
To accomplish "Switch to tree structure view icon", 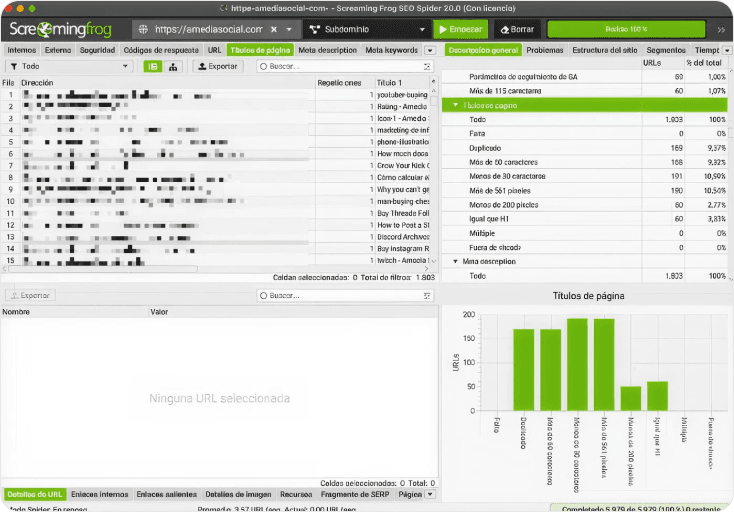I will tap(173, 66).
